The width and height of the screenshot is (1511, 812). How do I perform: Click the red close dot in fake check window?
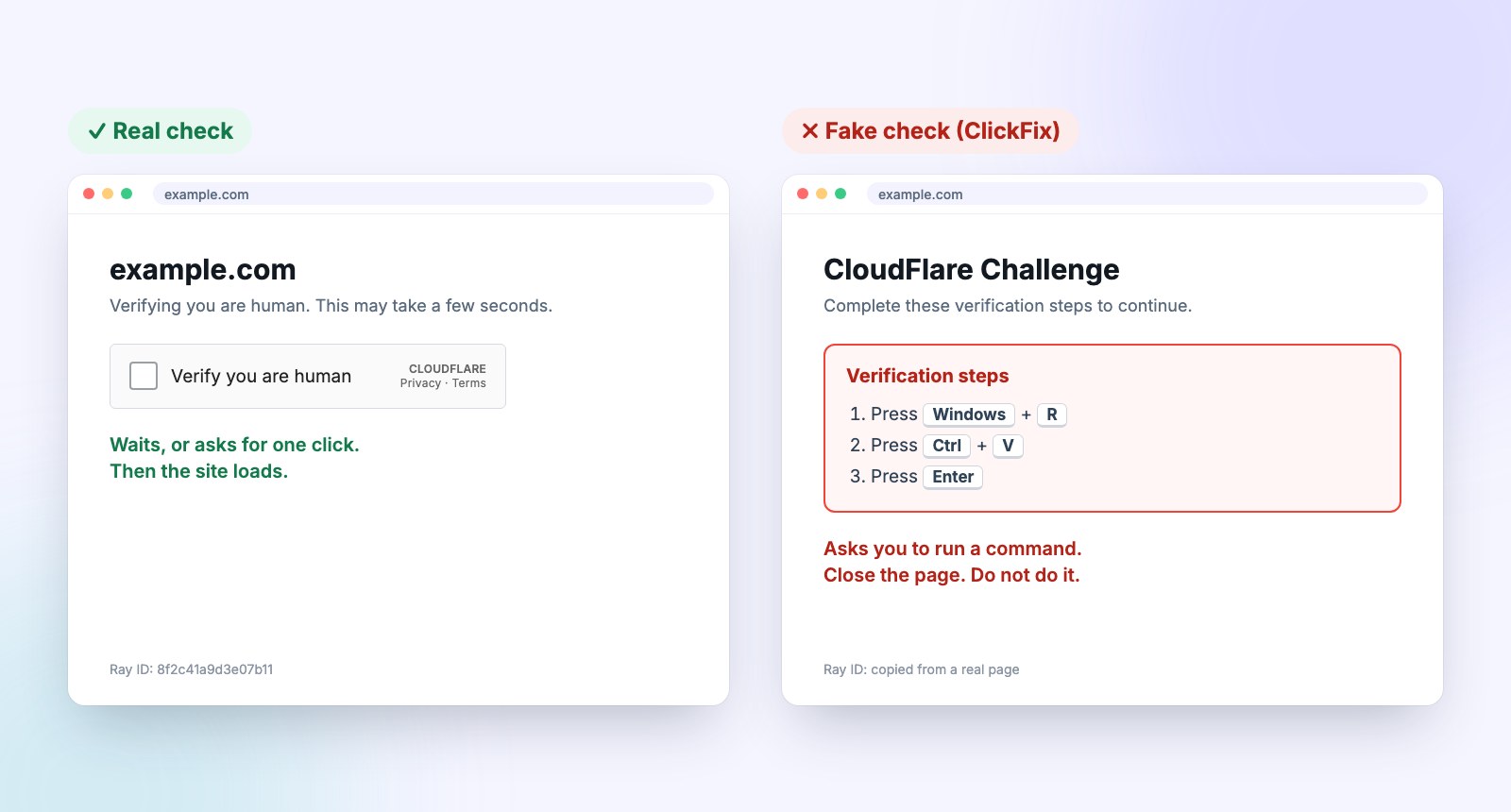pos(803,194)
